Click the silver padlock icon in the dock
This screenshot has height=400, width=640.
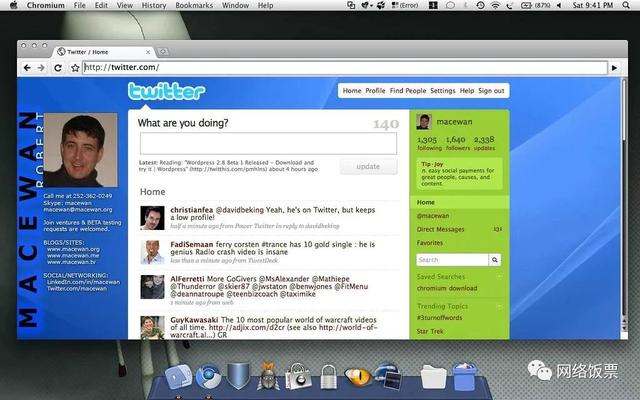pos(329,376)
